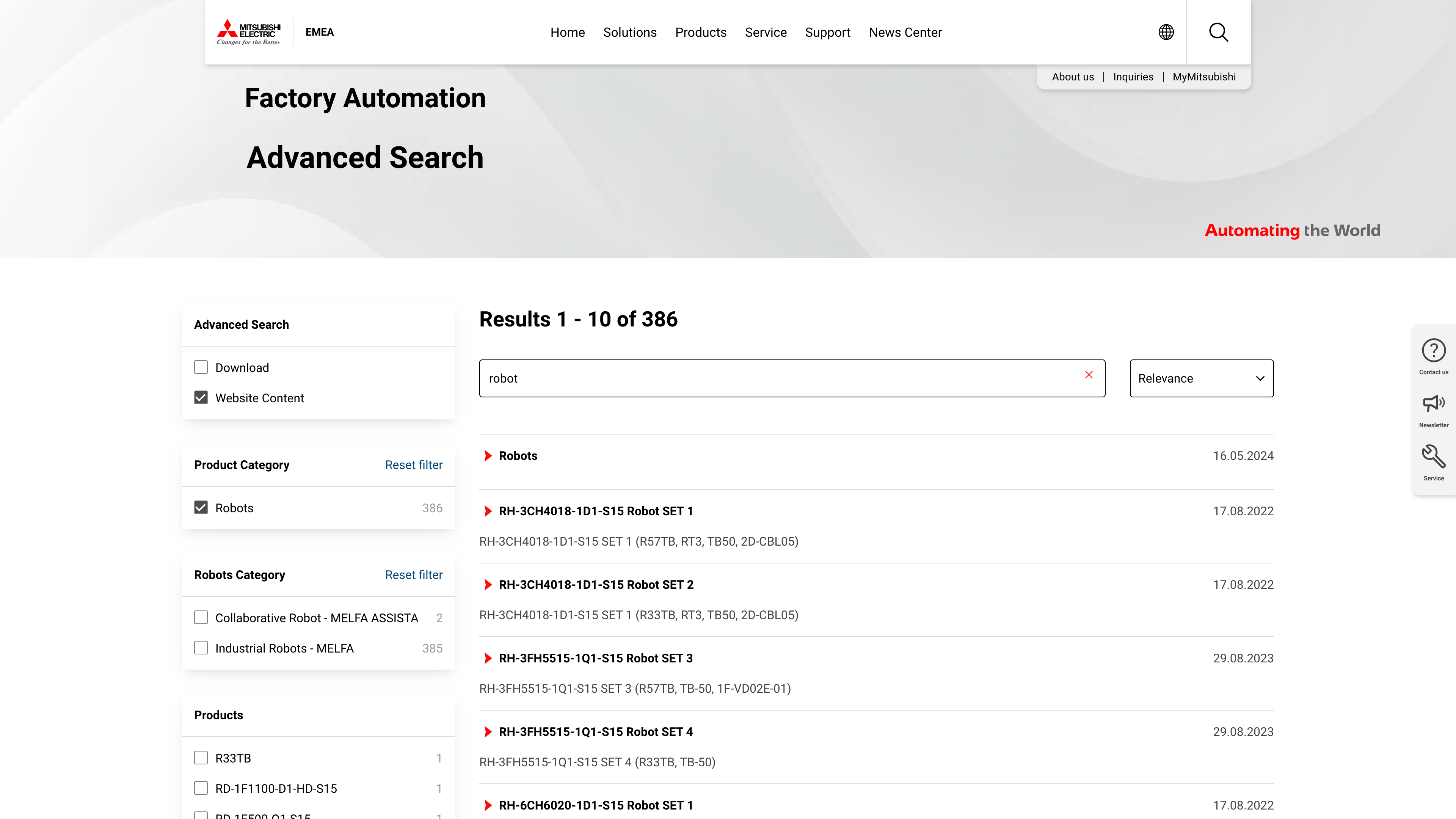Screen dimensions: 1456x819
Task: Click the EMEA region label
Action: (319, 32)
